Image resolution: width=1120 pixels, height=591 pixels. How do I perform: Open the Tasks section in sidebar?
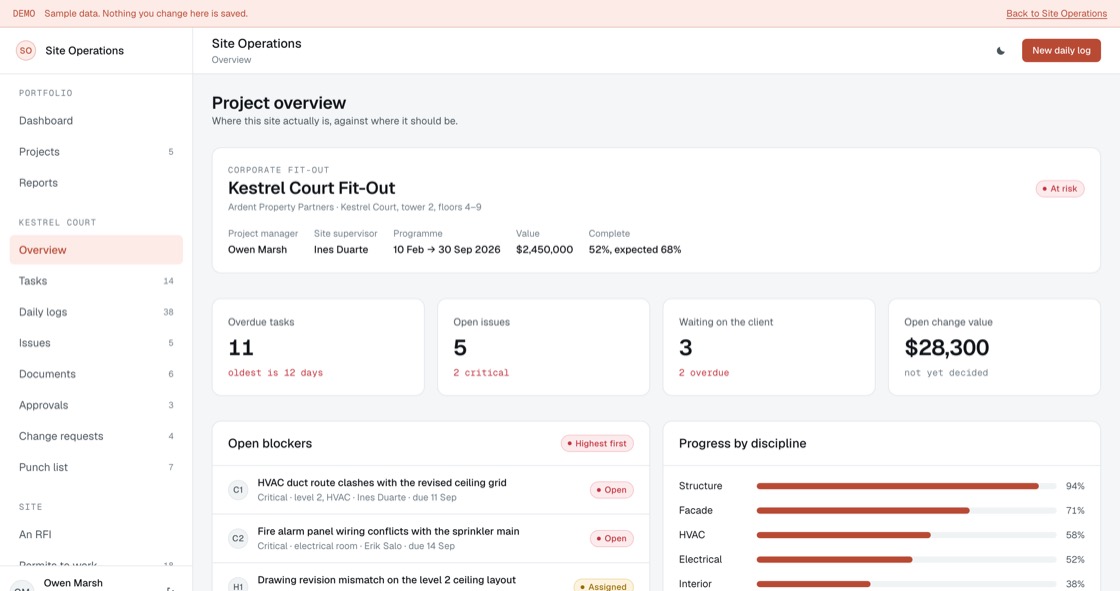(x=96, y=281)
